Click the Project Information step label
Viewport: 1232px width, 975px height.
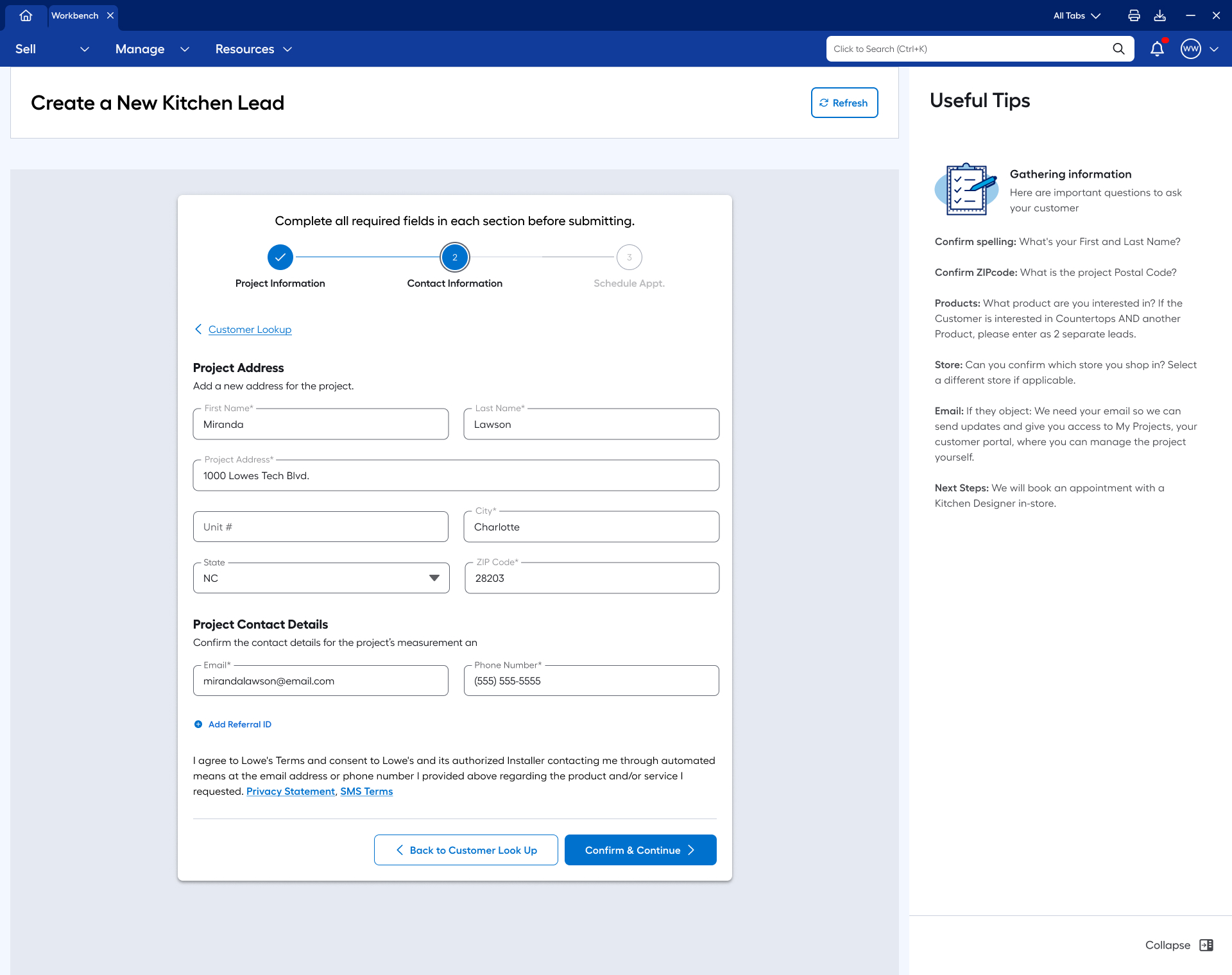click(x=280, y=283)
